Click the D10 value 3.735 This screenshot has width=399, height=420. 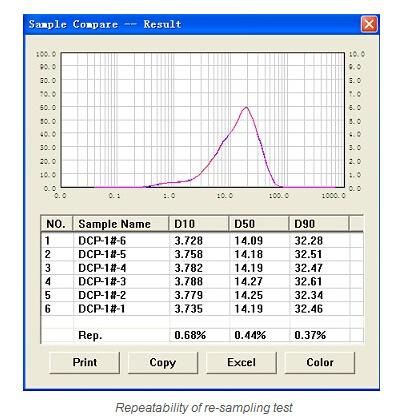coord(188,309)
